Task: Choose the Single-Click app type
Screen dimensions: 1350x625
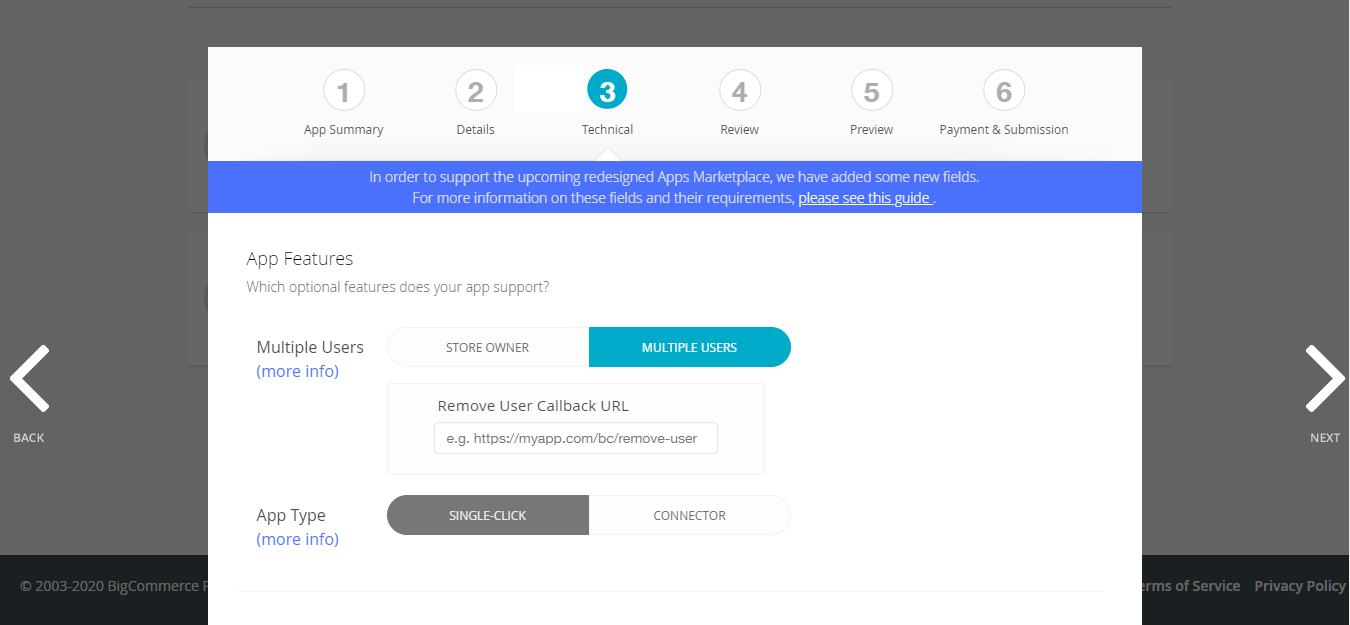Action: click(x=488, y=516)
